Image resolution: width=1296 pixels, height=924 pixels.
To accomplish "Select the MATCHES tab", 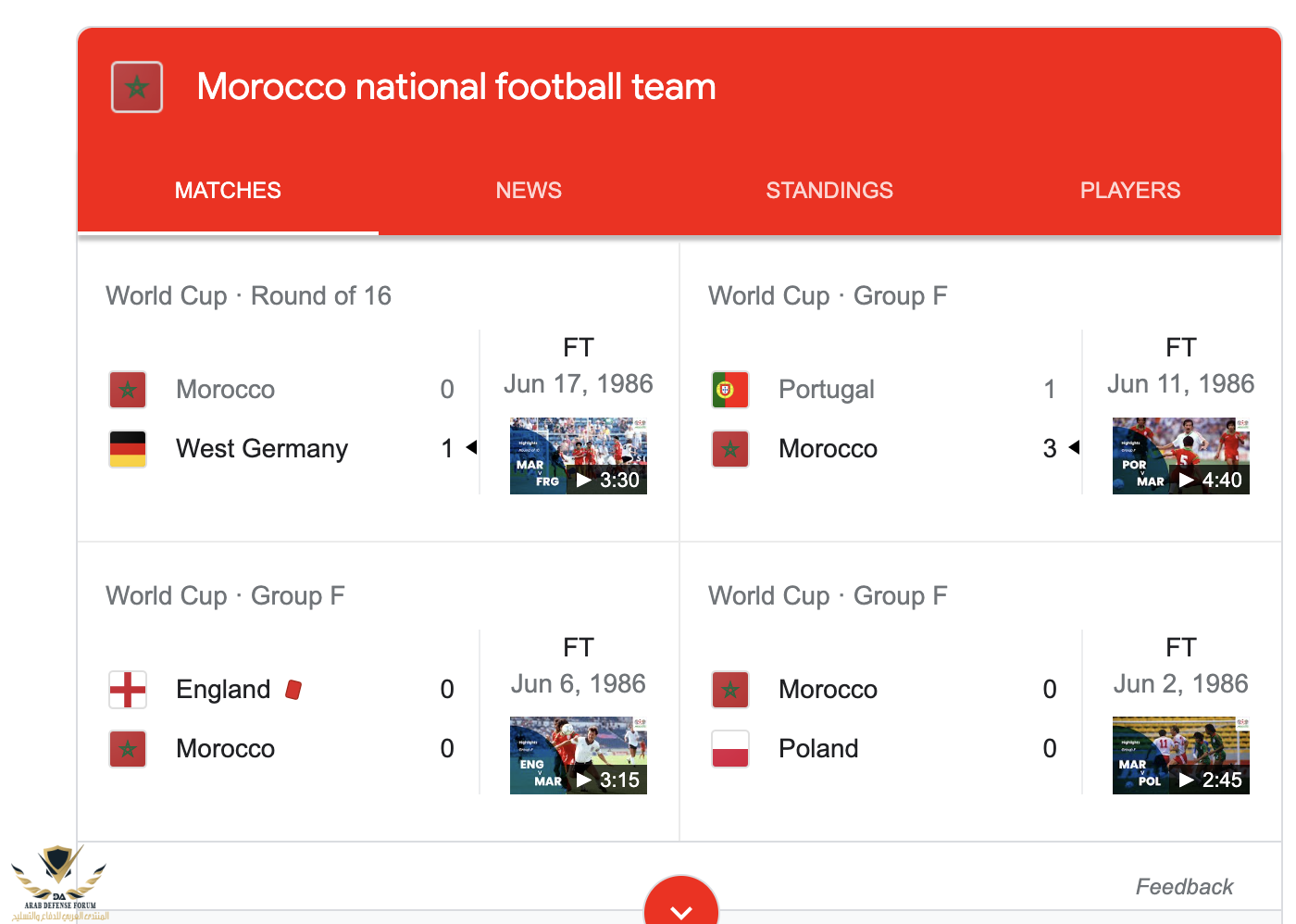I will point(228,191).
